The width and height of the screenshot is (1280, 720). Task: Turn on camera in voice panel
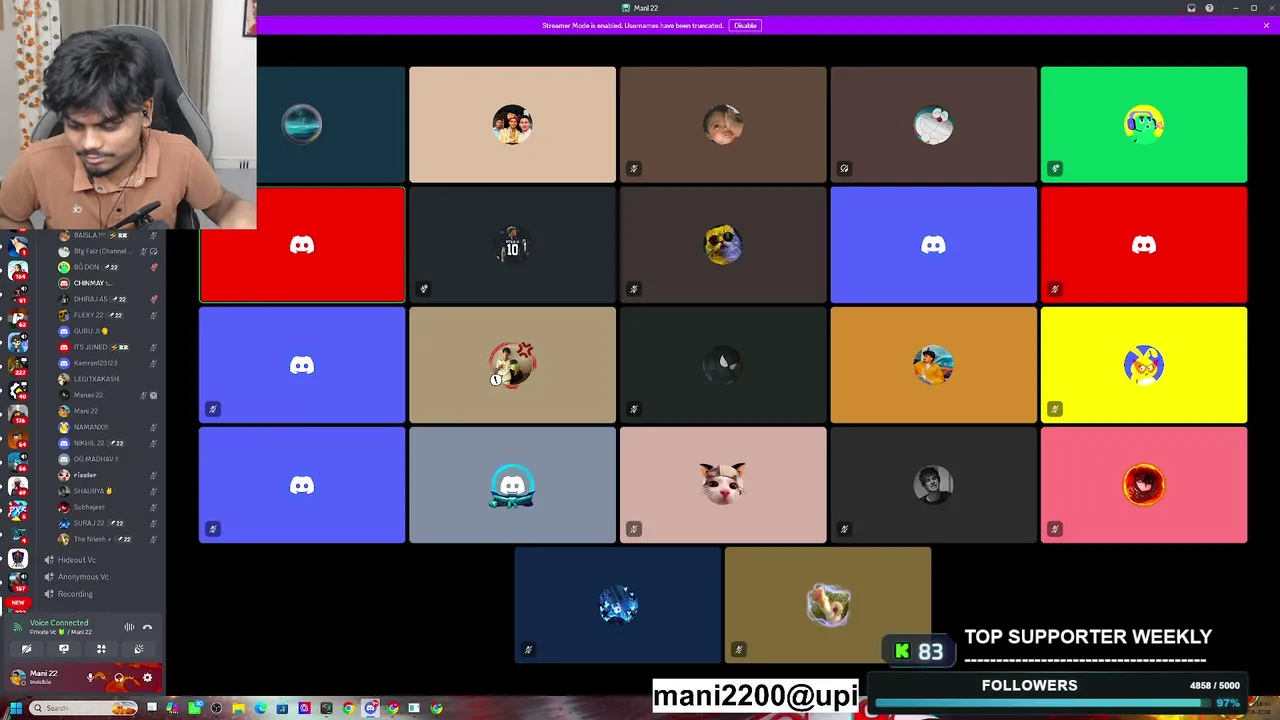pos(26,649)
